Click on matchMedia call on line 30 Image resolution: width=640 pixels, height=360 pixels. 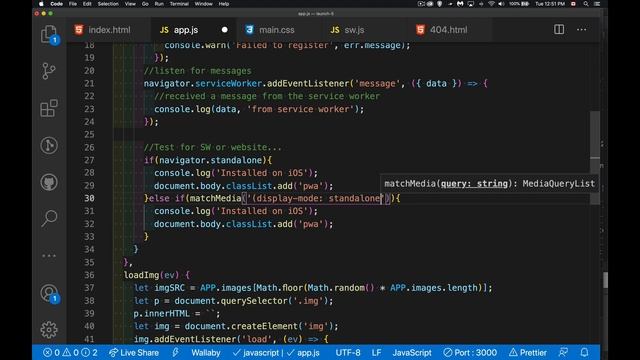[215, 198]
